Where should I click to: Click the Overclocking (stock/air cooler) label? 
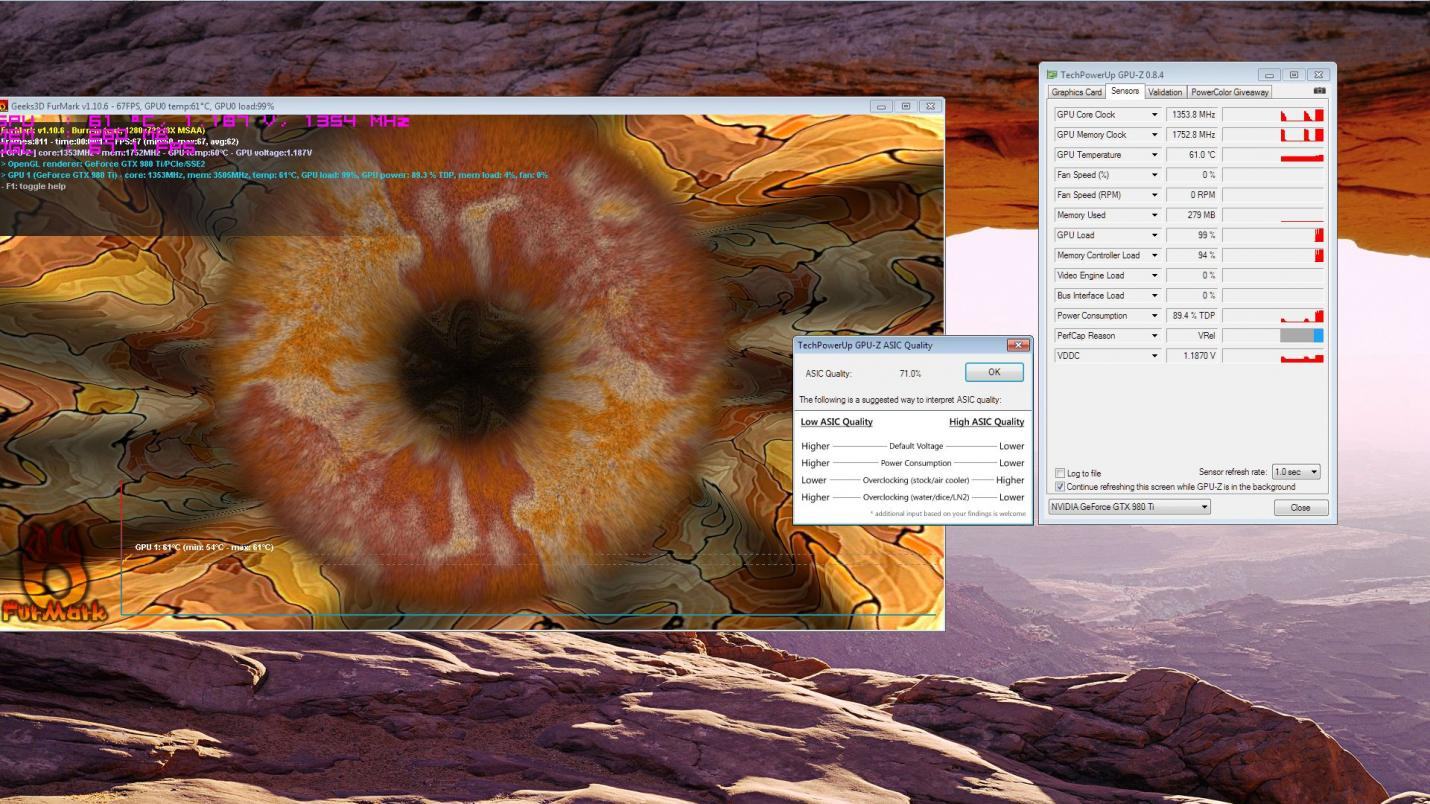click(x=916, y=480)
